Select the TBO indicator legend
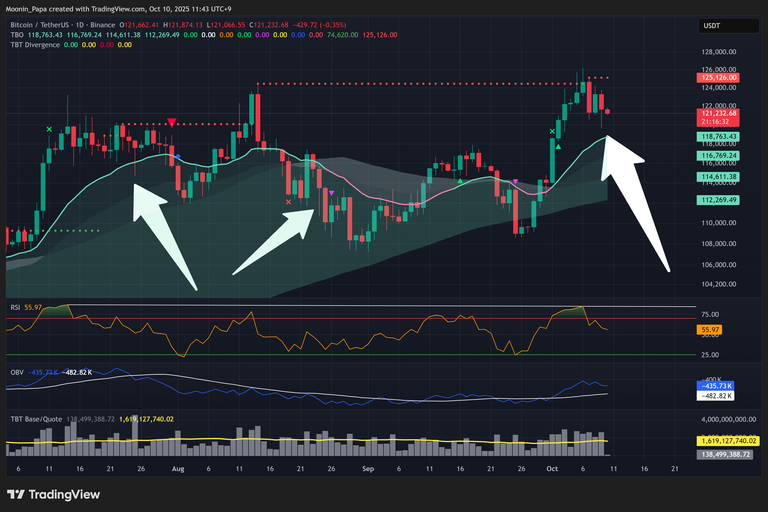 15,33
